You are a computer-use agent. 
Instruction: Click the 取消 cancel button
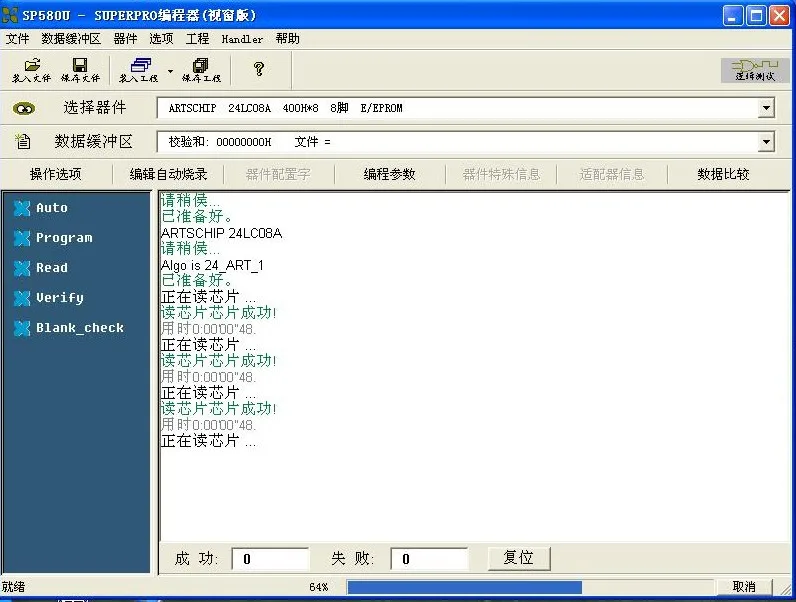[744, 587]
